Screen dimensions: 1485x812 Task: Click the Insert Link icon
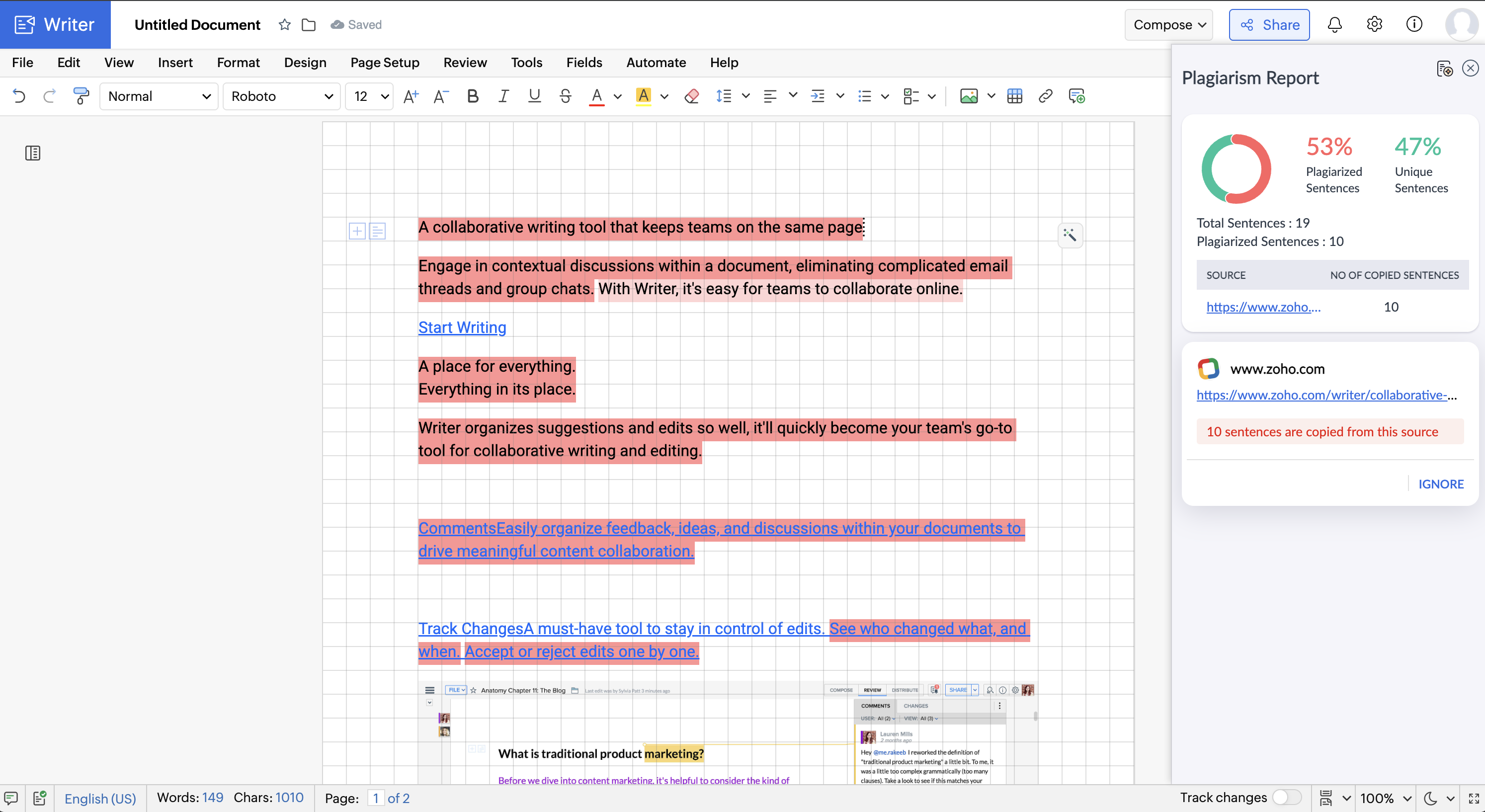tap(1045, 96)
